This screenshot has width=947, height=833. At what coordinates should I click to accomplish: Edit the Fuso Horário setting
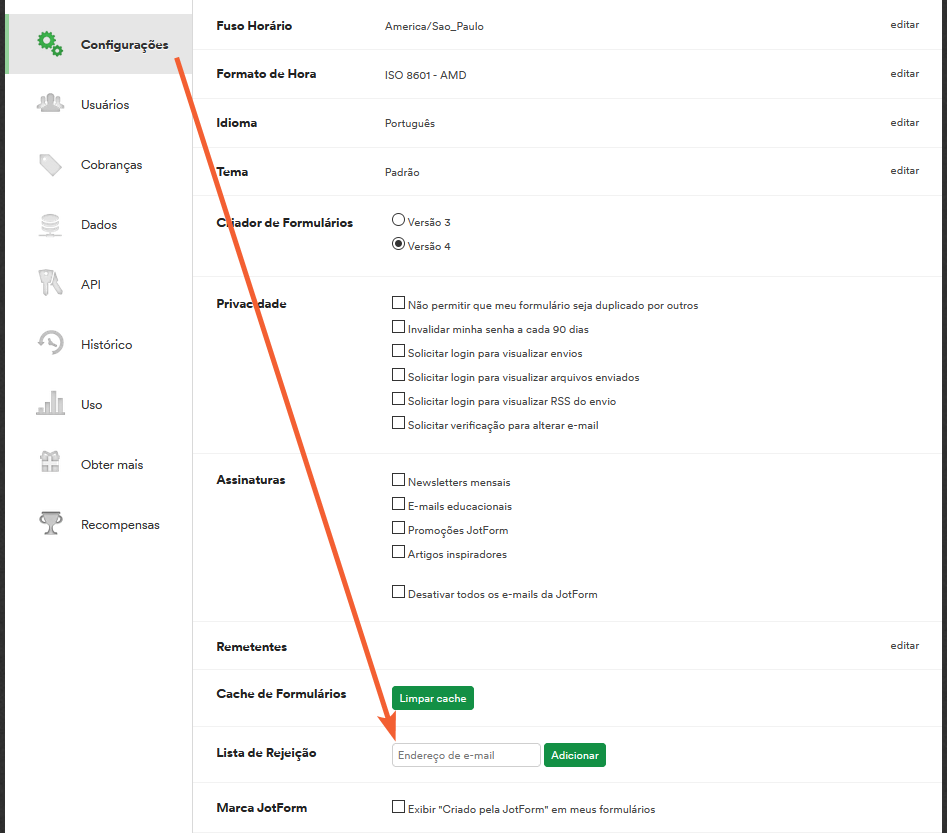(904, 25)
